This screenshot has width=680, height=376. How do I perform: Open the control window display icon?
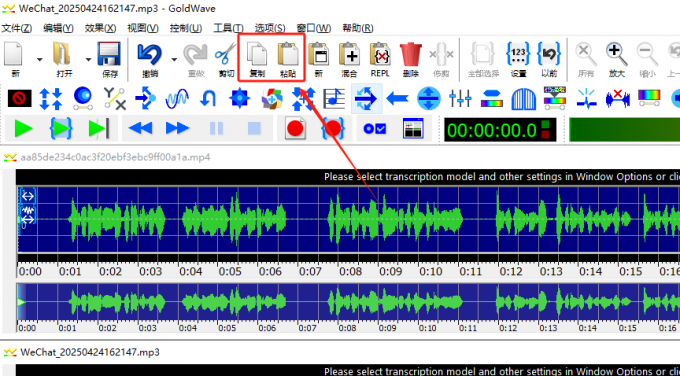click(x=413, y=128)
